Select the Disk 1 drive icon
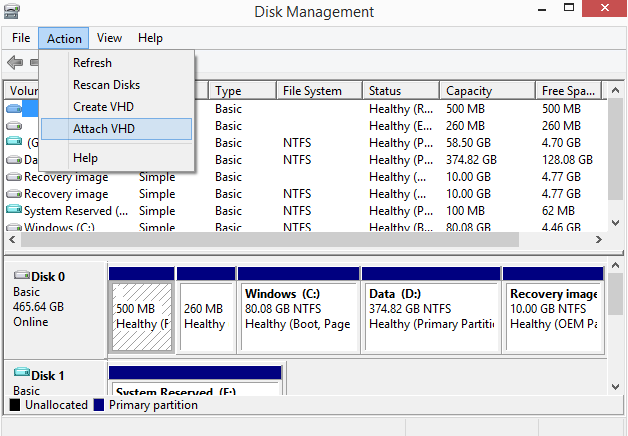Screen dimensions: 628x436 coord(22,373)
